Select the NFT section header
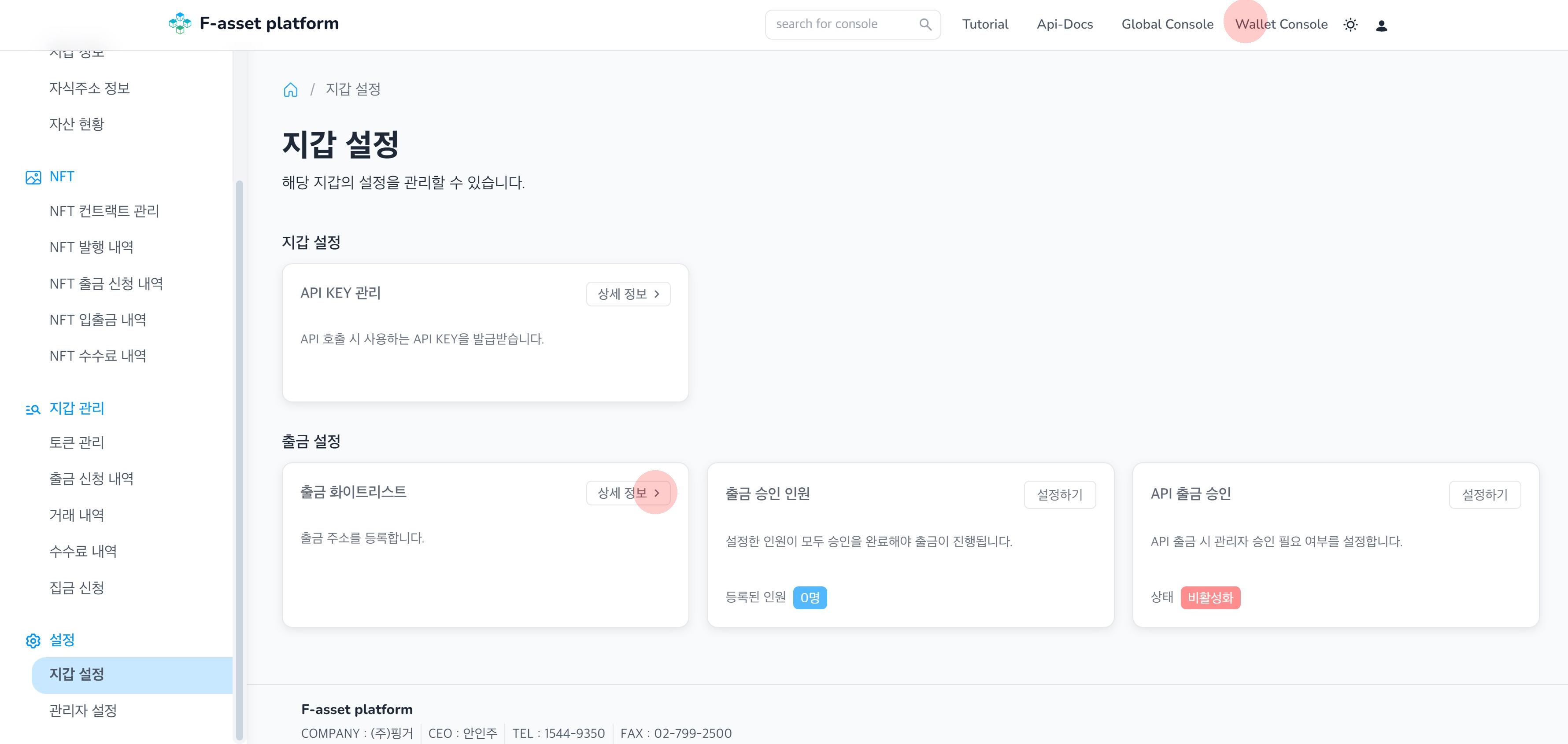Viewport: 1568px width, 744px height. coord(62,177)
